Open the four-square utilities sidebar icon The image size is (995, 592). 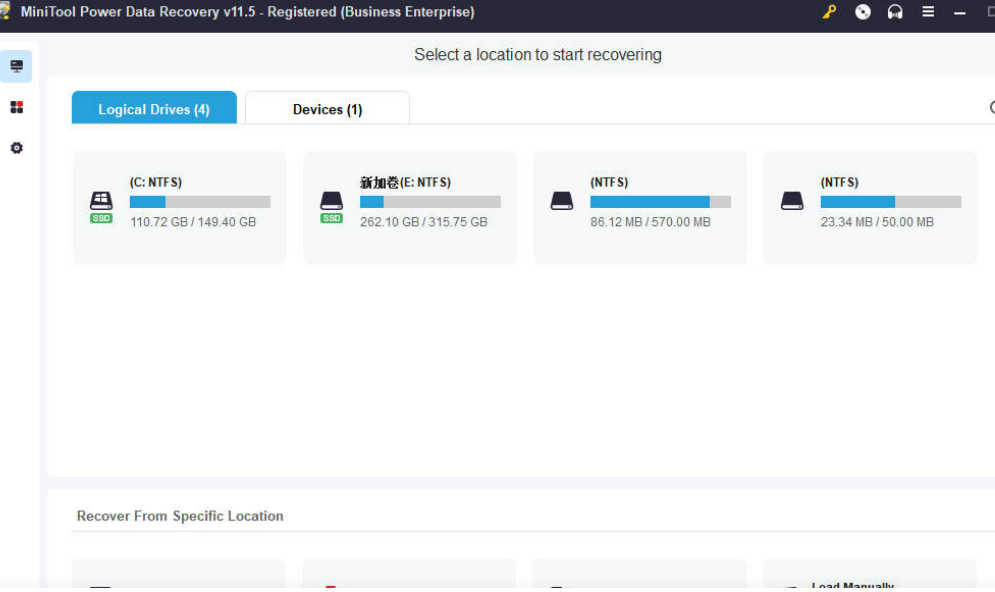pyautogui.click(x=16, y=107)
